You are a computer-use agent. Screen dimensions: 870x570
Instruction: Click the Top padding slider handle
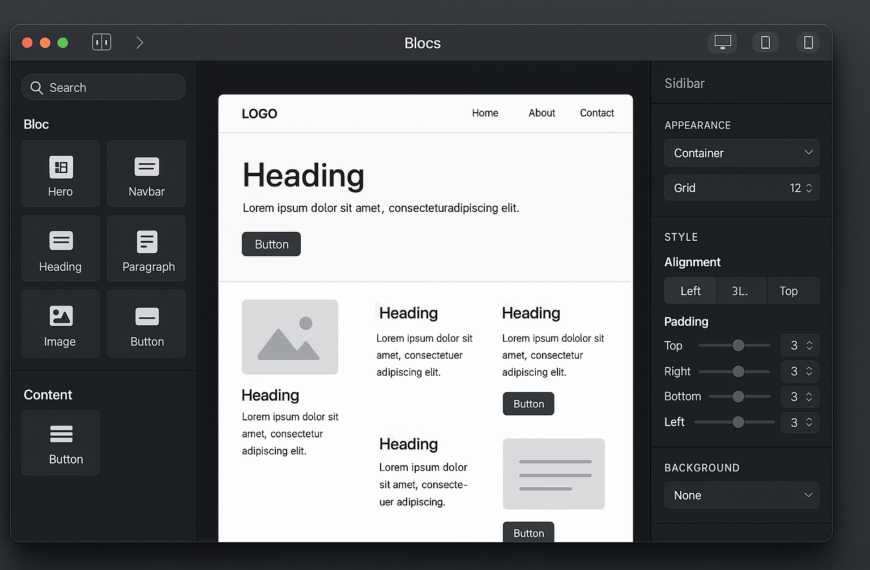(x=738, y=345)
